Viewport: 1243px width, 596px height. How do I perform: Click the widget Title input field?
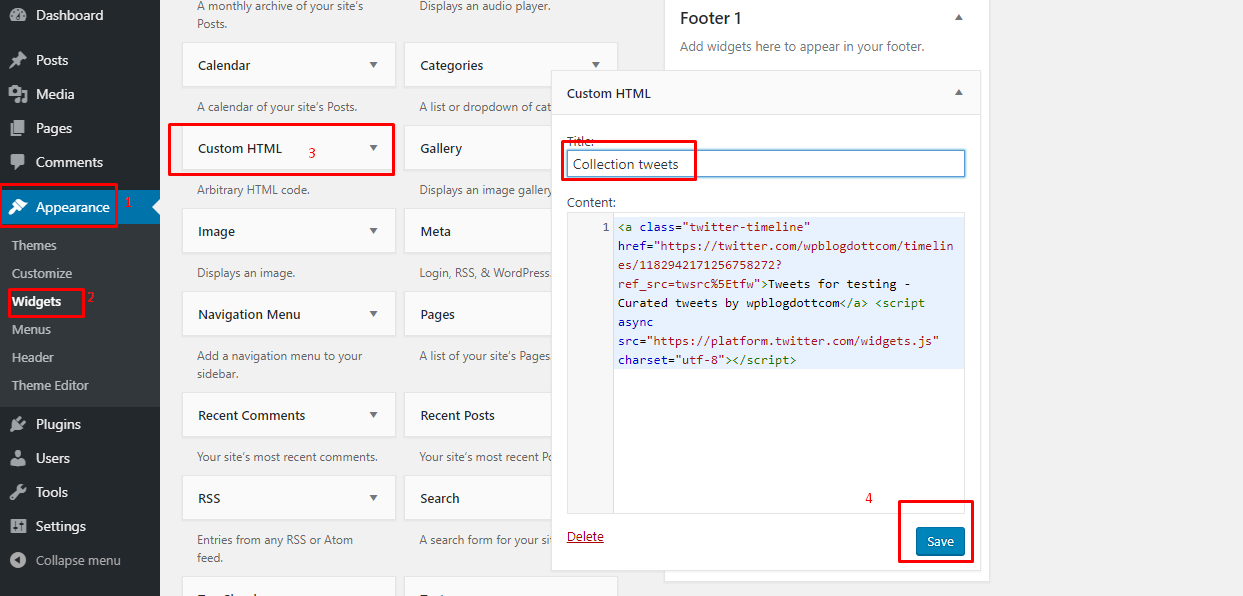(766, 164)
